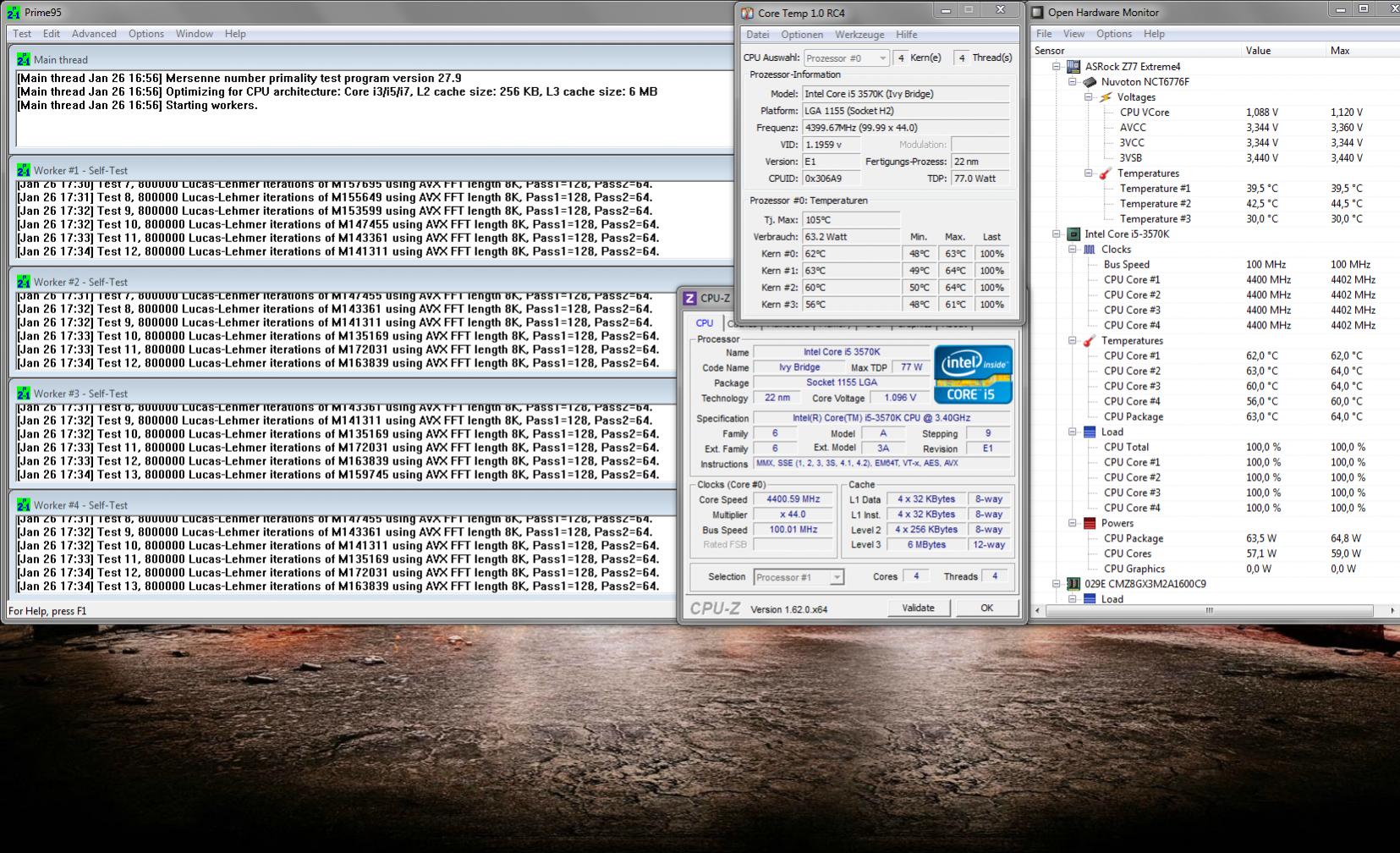Collapse the Intel Core i5-3570K tree node
1400x853 pixels.
point(1057,234)
